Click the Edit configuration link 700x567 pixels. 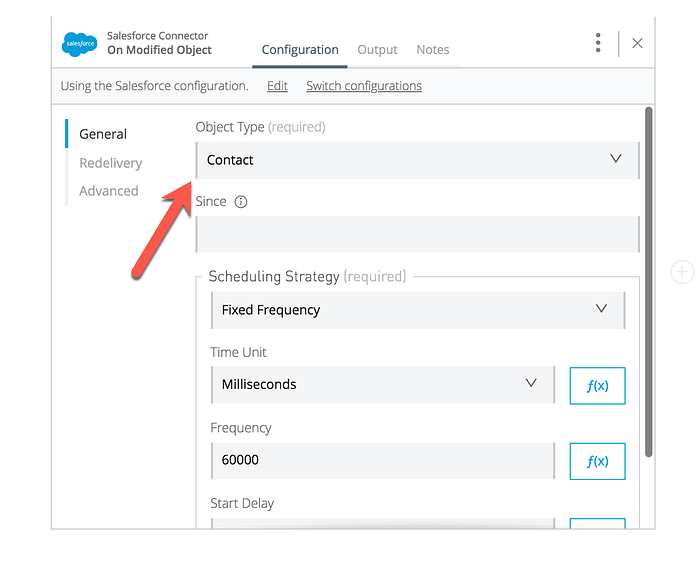(x=277, y=86)
